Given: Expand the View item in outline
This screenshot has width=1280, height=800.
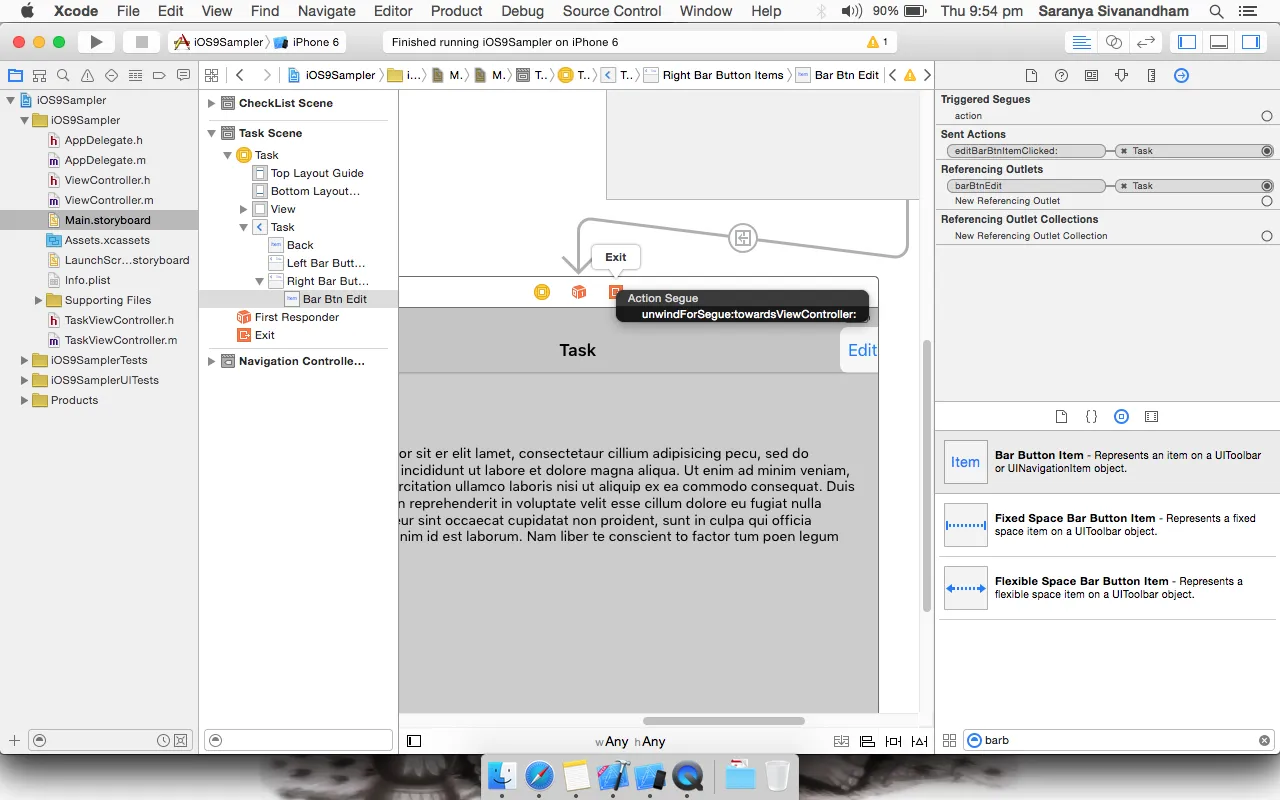Looking at the screenshot, I should (244, 209).
